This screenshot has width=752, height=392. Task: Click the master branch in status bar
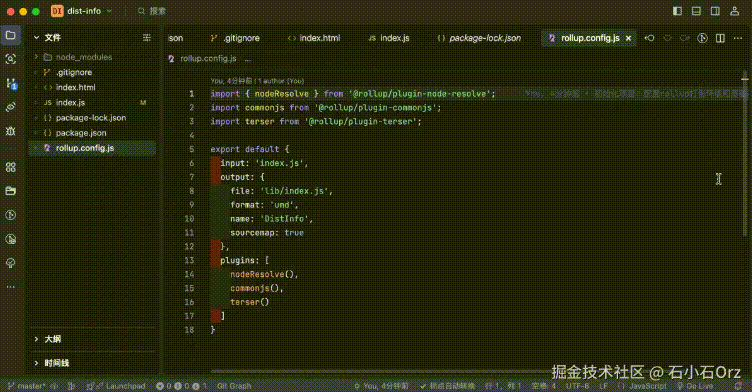coord(27,386)
